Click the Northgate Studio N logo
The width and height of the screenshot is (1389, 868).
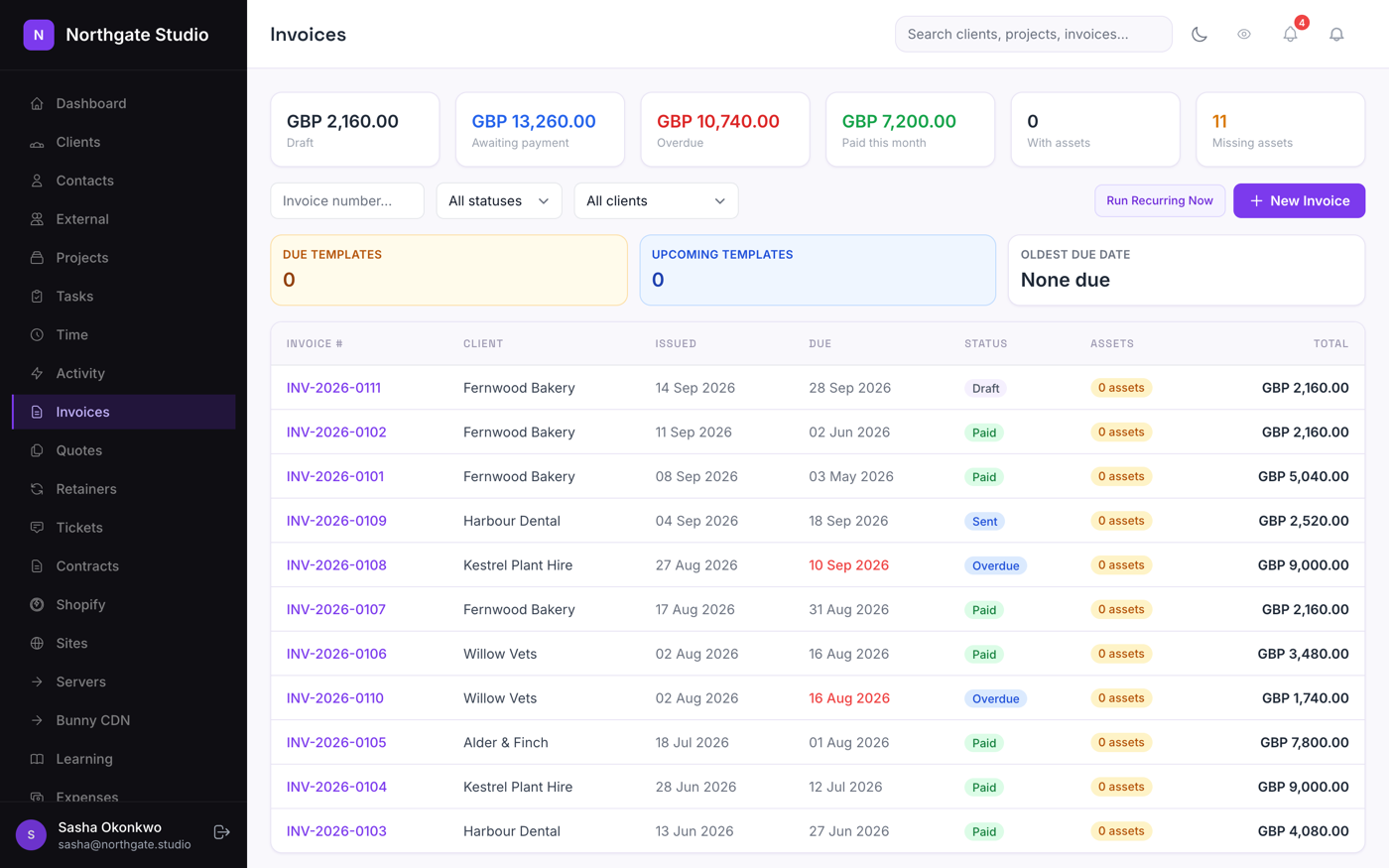click(x=39, y=35)
